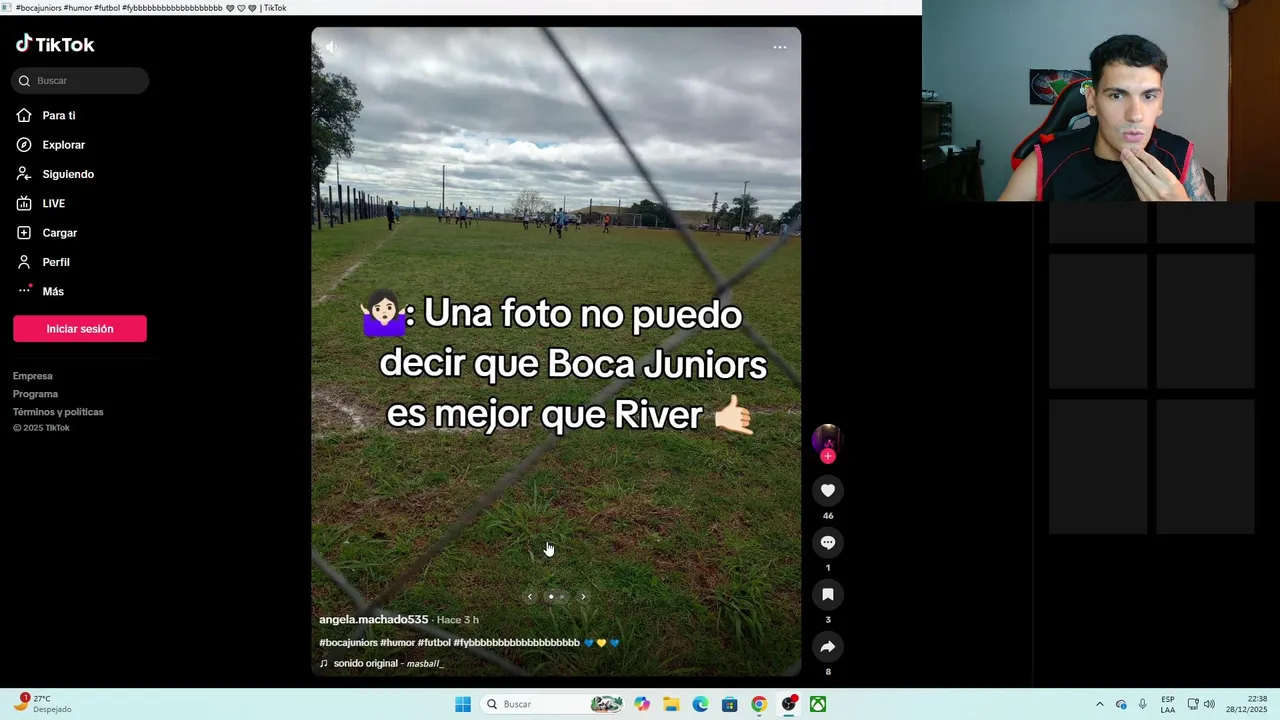Like the video with heart icon
This screenshot has width=1280, height=720.
[x=828, y=491]
